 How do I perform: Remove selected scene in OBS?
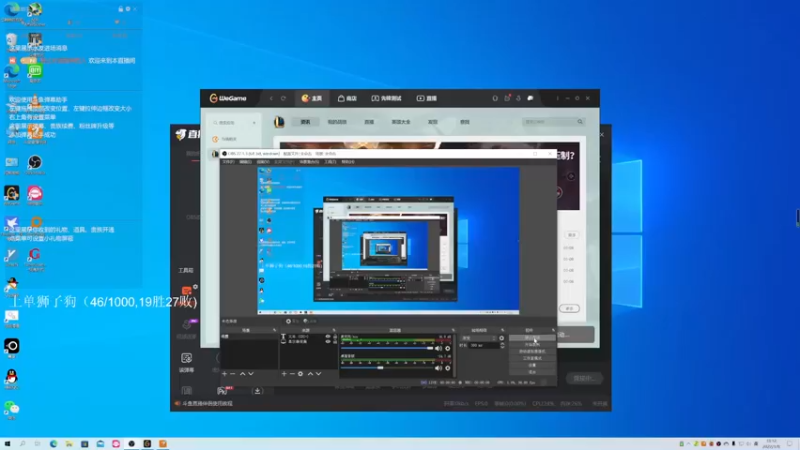[x=233, y=374]
